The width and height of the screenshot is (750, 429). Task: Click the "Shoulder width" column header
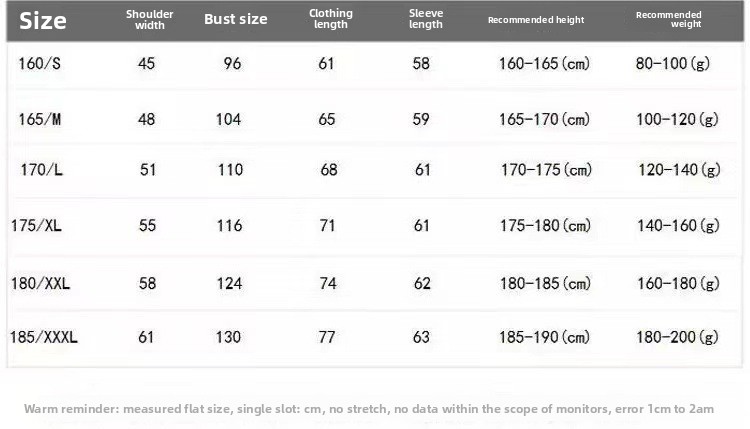coord(150,20)
